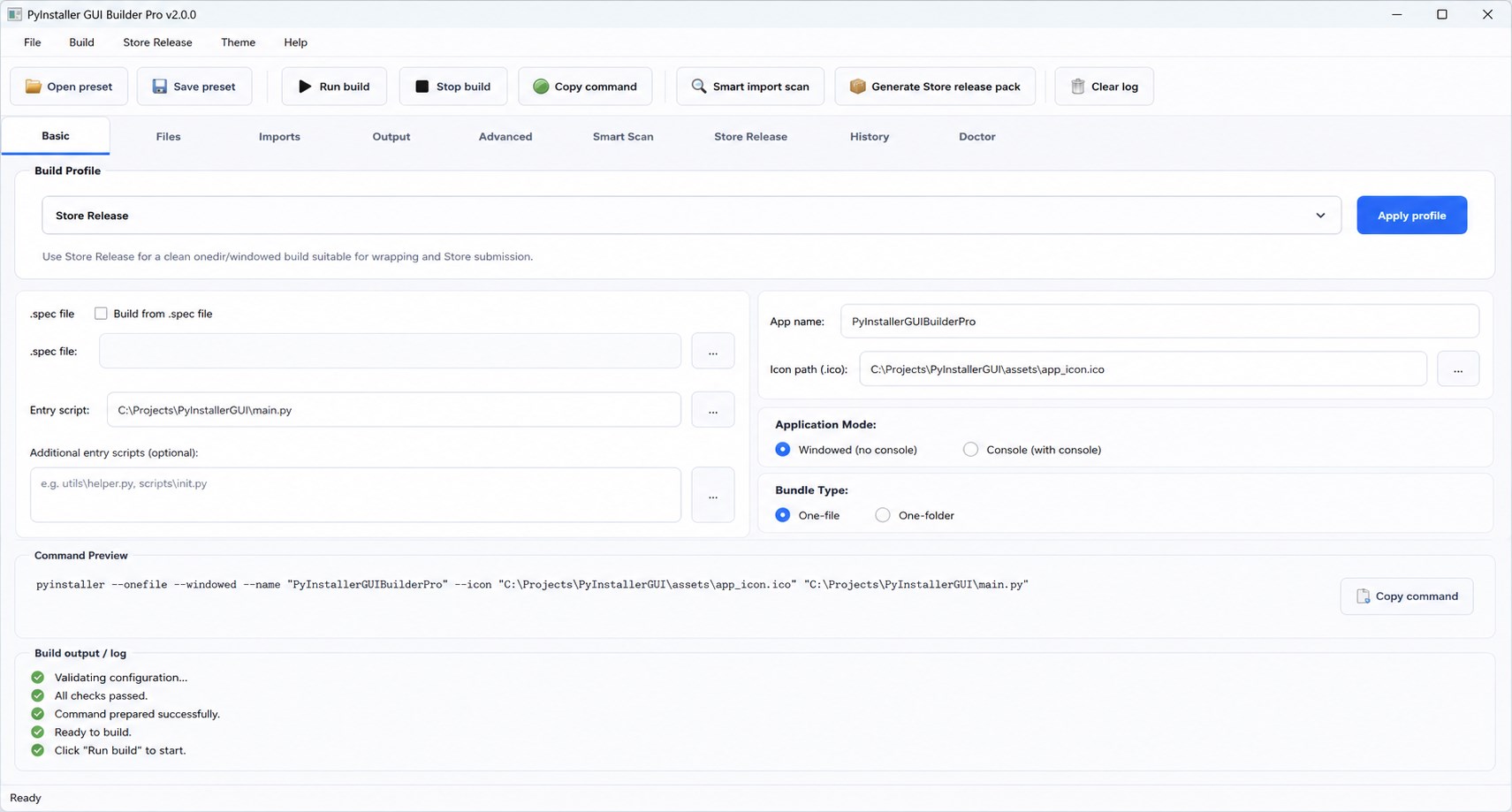Click the green check beside Validating configuration
Screen dimensions: 1512x812
[37, 678]
